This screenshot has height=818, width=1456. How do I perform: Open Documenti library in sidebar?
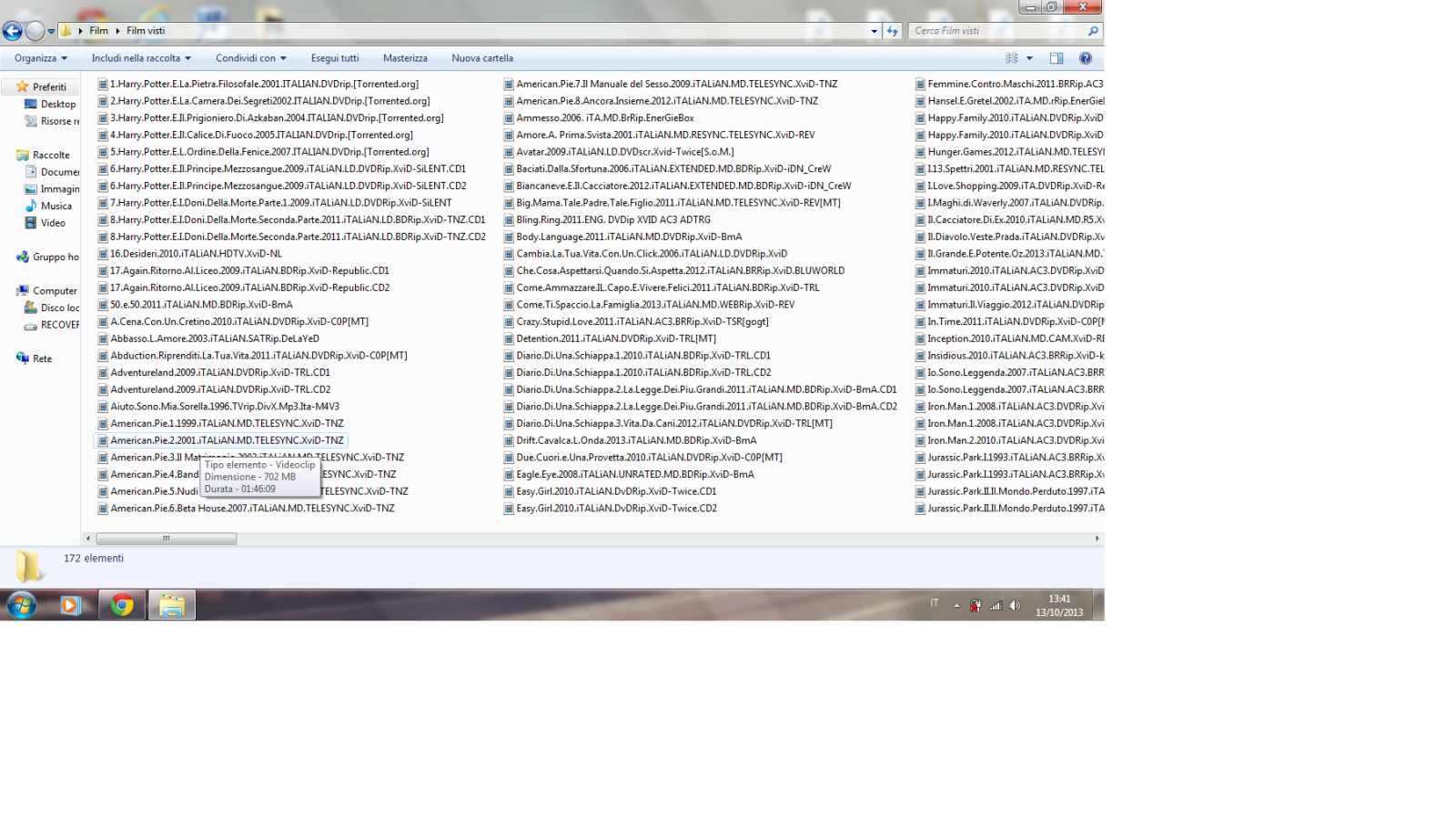pyautogui.click(x=60, y=172)
